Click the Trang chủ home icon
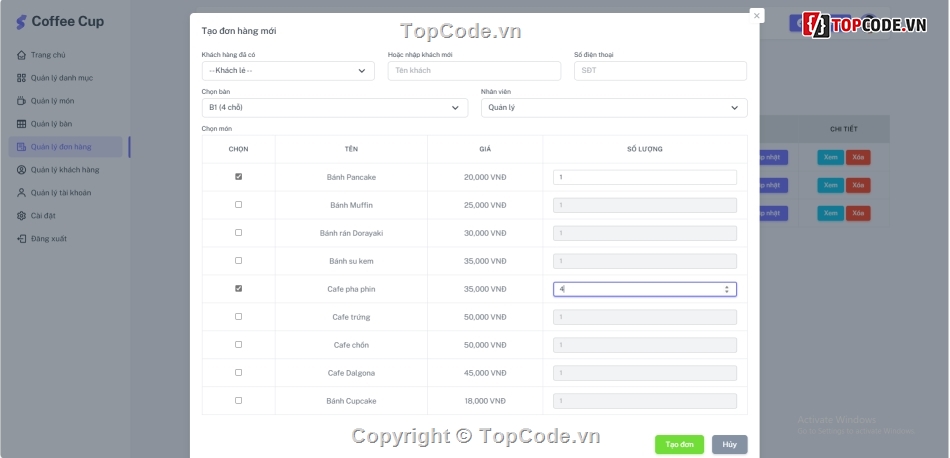The width and height of the screenshot is (950, 458). (21, 55)
